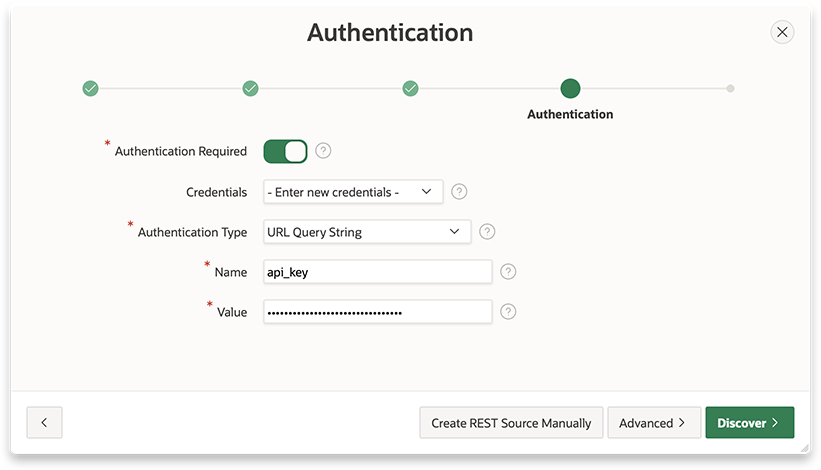Image resolution: width=821 pixels, height=470 pixels.
Task: Close the Authentication dialog with X
Action: tap(782, 32)
